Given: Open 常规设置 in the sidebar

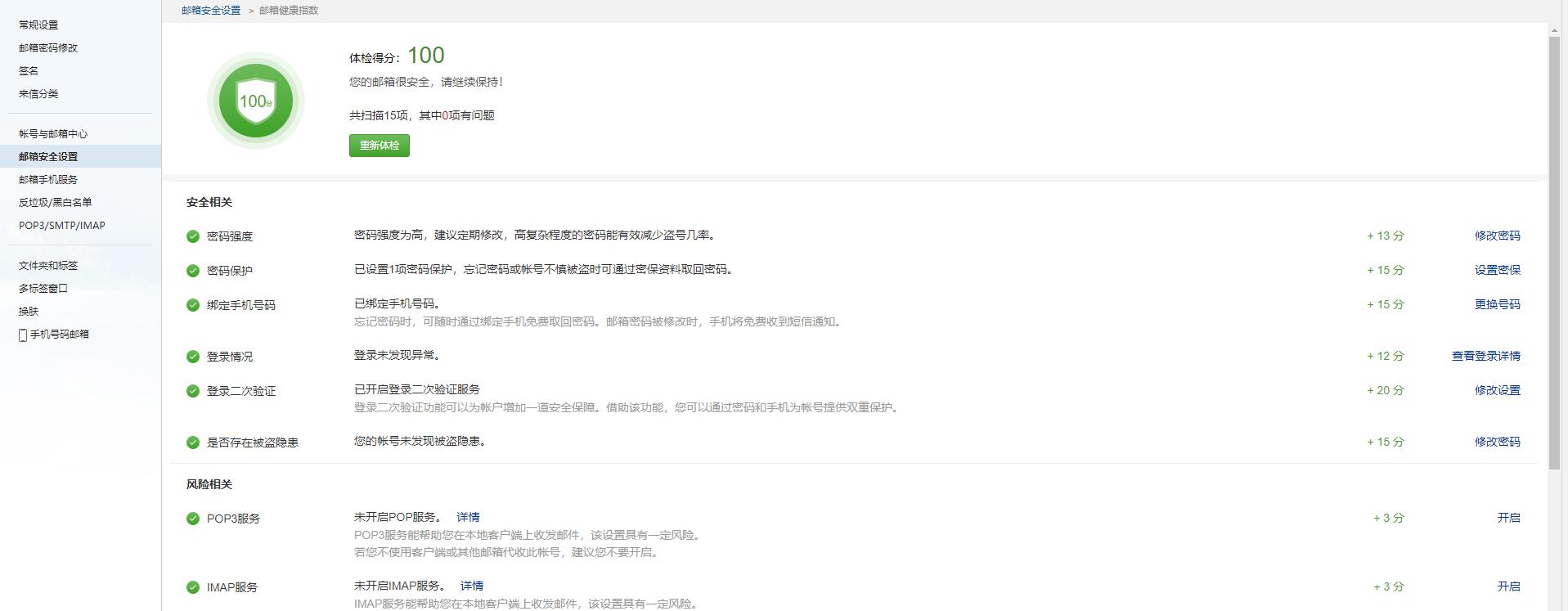Looking at the screenshot, I should (38, 25).
